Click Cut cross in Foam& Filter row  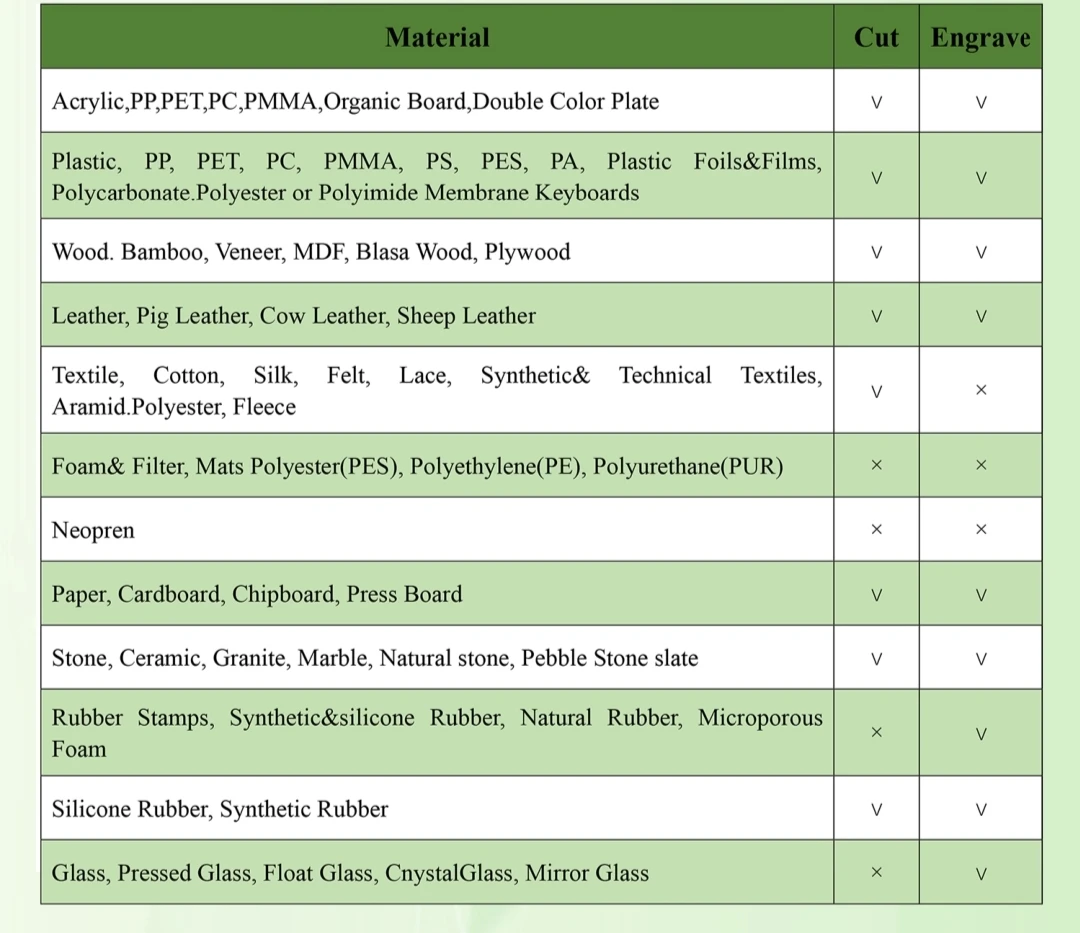pos(876,465)
